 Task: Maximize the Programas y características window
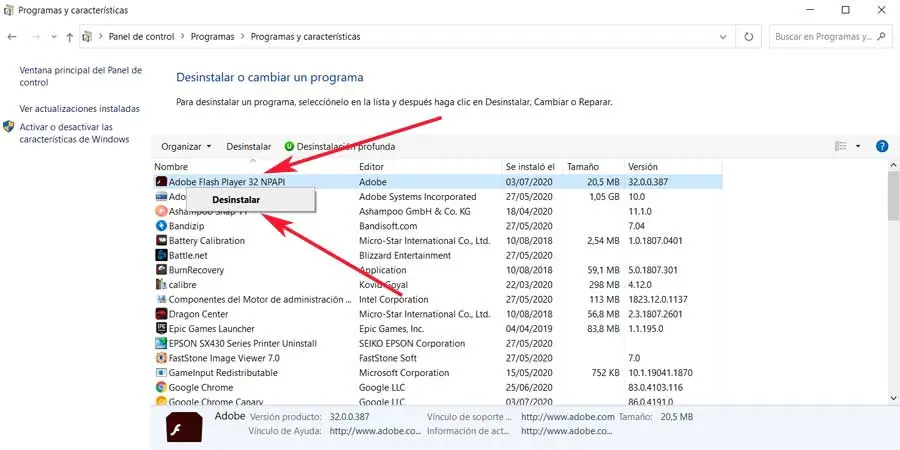(845, 10)
